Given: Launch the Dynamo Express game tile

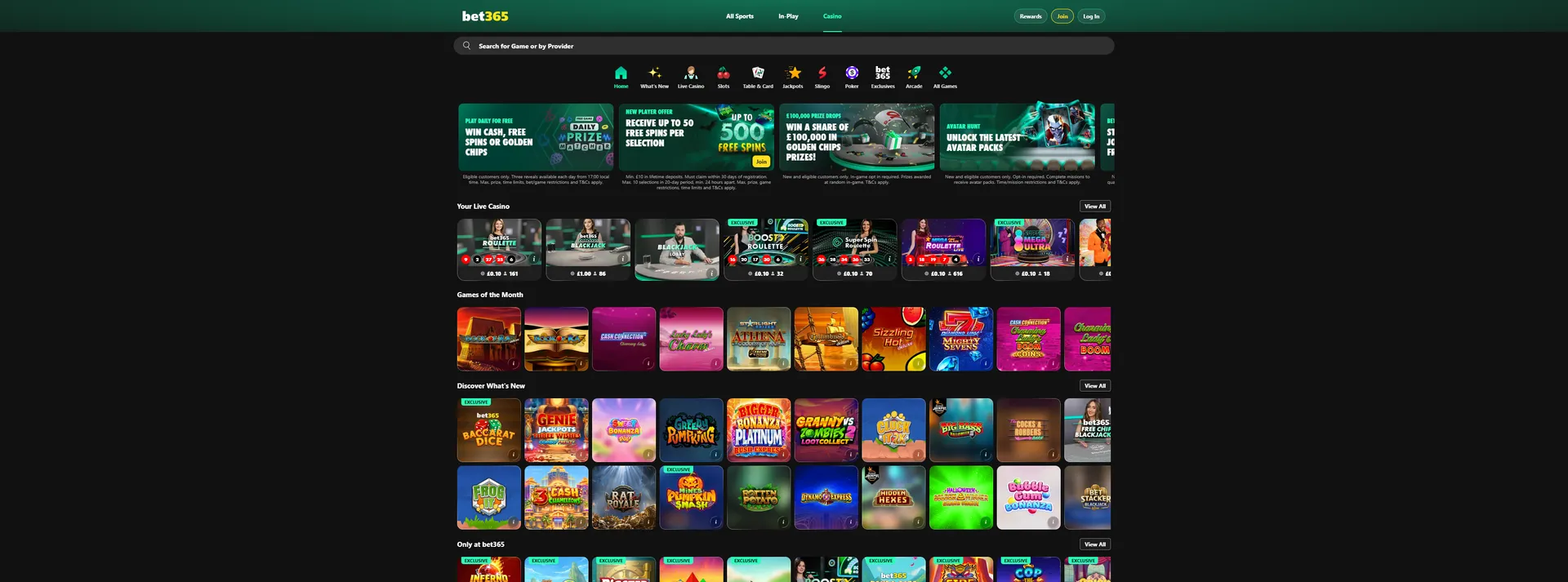Looking at the screenshot, I should [826, 498].
